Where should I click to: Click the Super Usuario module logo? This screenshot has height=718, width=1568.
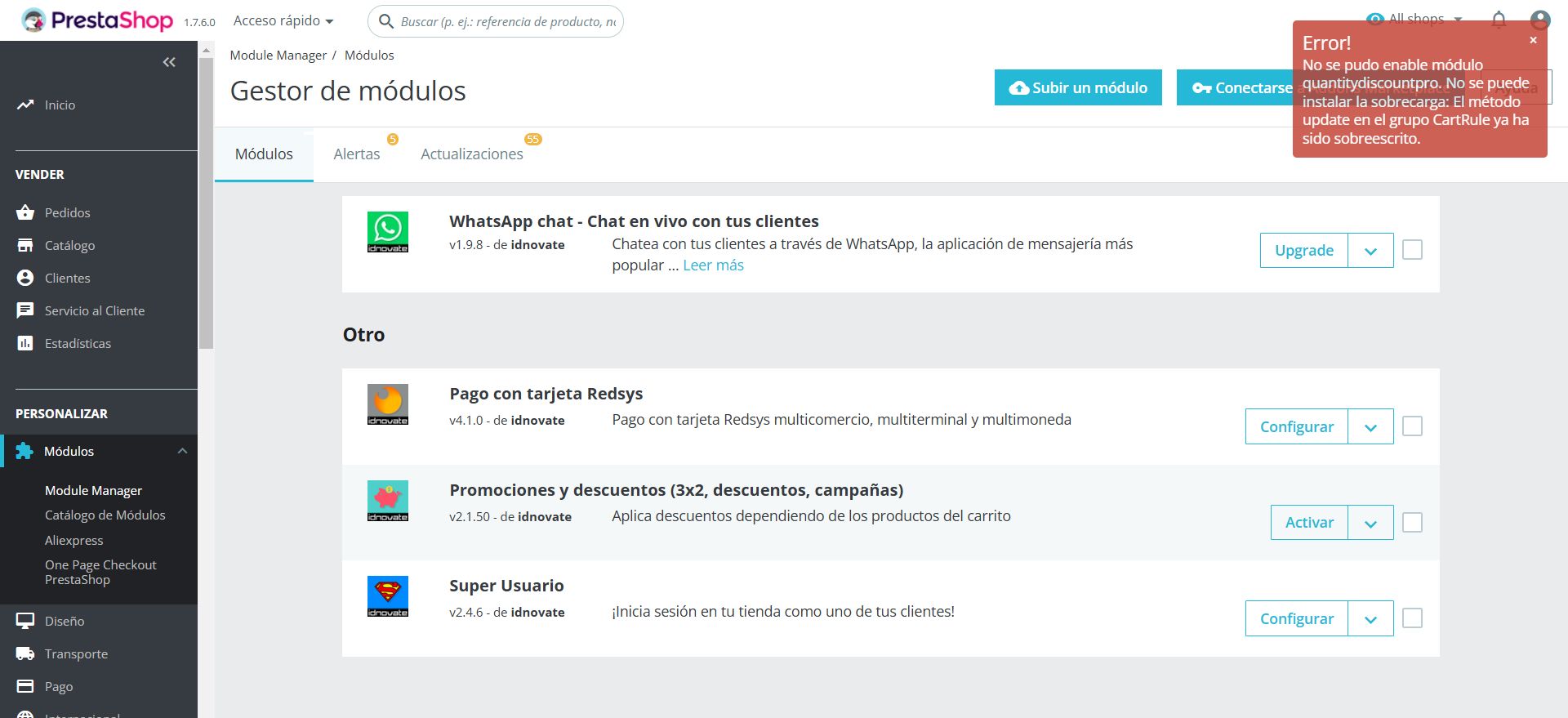click(388, 596)
